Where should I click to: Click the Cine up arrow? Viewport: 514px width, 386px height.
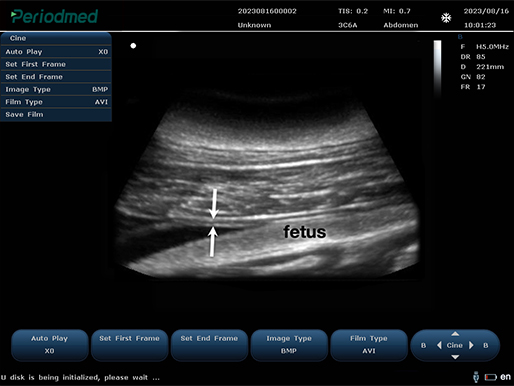[455, 334]
